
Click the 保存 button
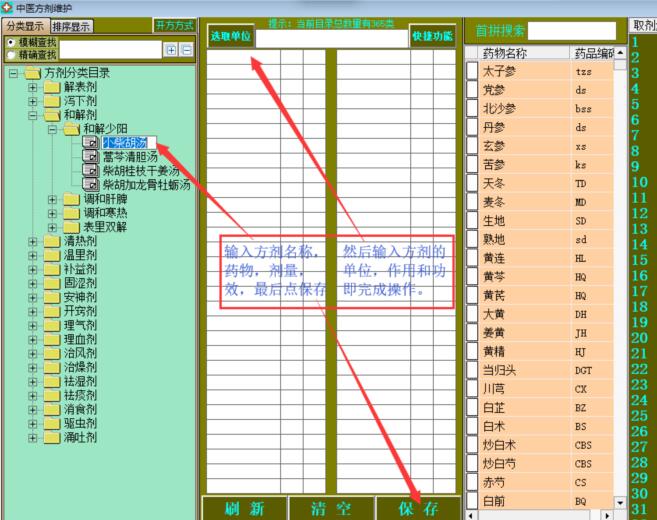pyautogui.click(x=417, y=508)
